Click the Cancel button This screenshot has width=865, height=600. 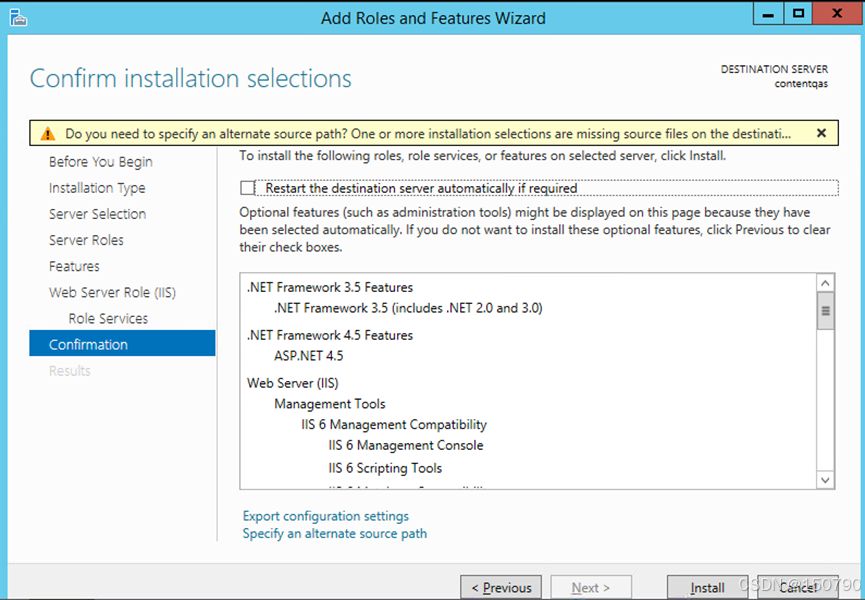(797, 587)
